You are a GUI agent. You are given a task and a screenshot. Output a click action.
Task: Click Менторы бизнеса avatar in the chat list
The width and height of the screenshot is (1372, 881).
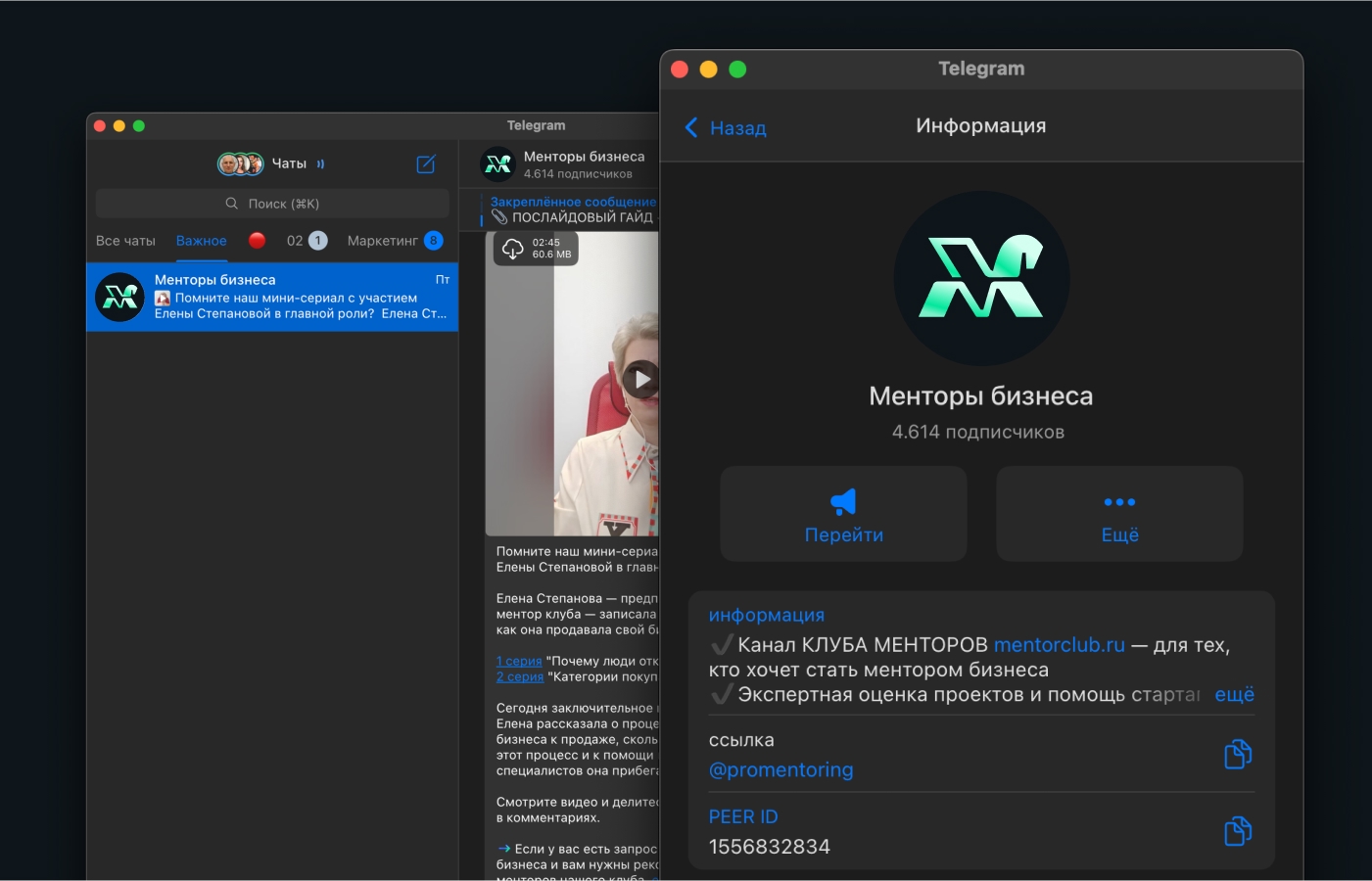[x=120, y=297]
